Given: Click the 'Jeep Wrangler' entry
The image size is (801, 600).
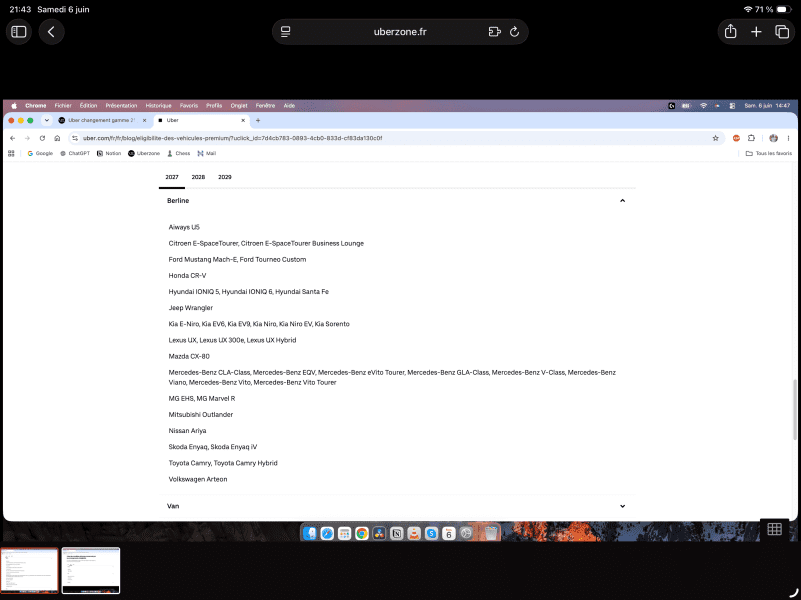Looking at the screenshot, I should [x=191, y=308].
